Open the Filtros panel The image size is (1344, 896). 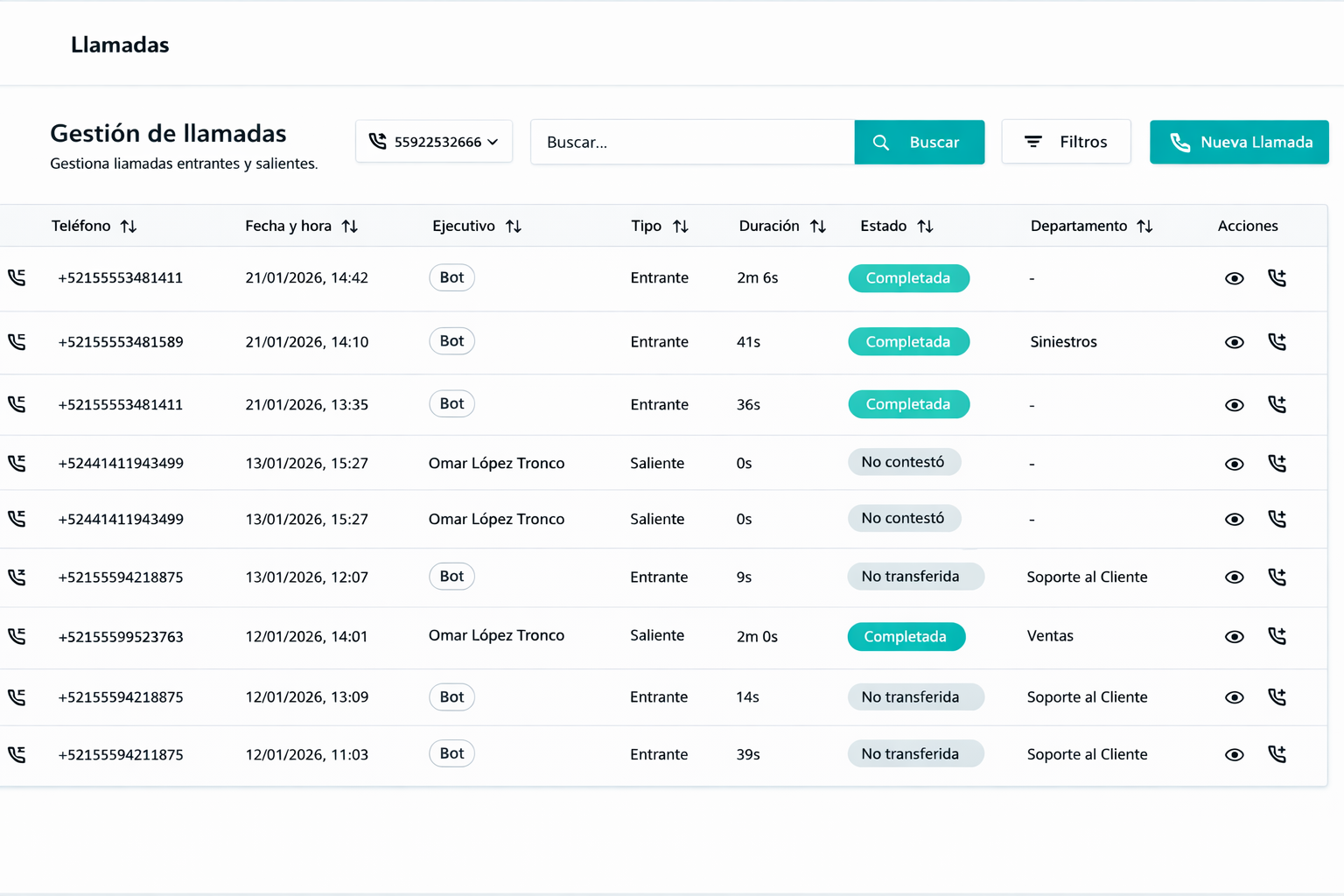click(x=1066, y=142)
